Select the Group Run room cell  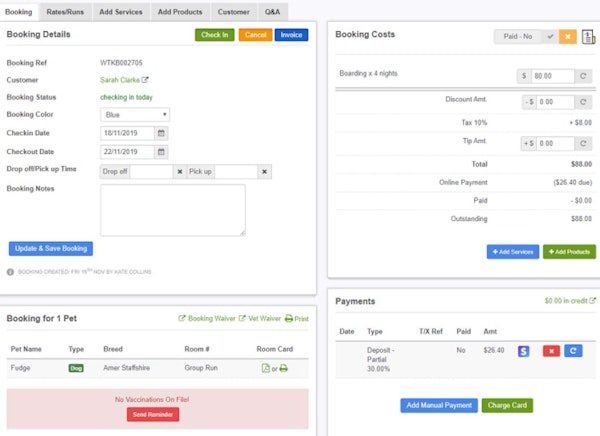(x=201, y=368)
